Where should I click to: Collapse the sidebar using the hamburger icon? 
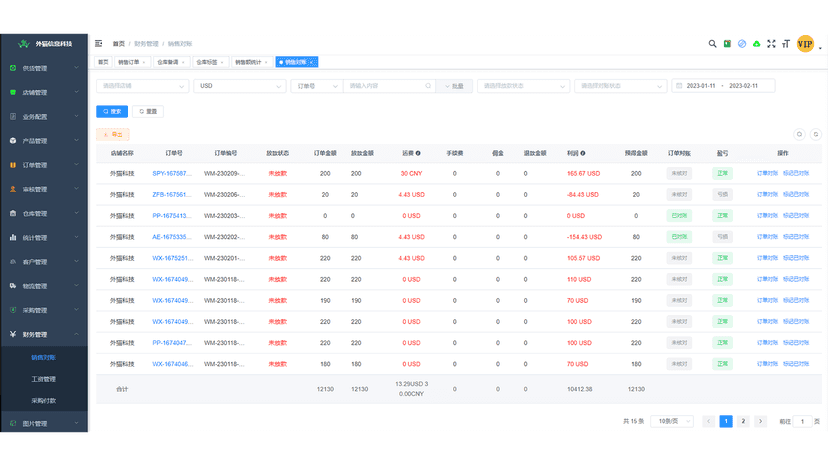[x=98, y=43]
